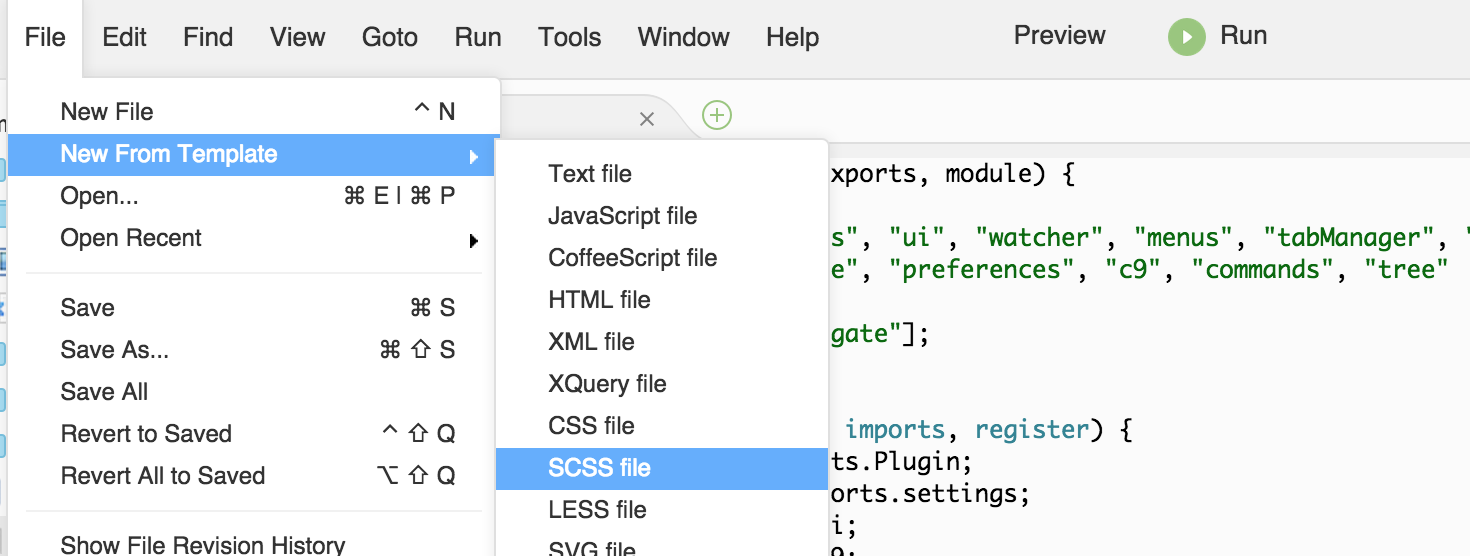Viewport: 1470px width, 556px height.
Task: Open the Run menu in menu bar
Action: point(478,37)
